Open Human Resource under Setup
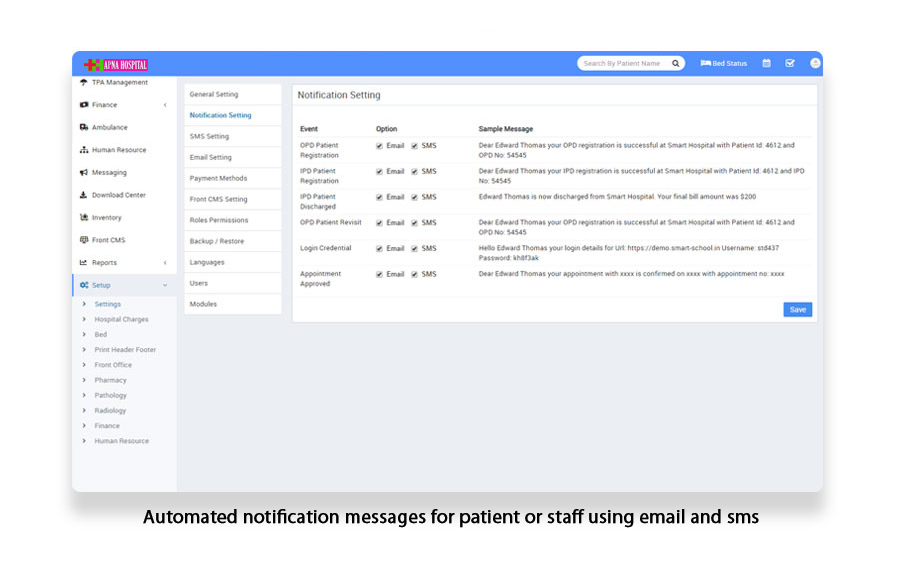Screen dimensions: 900x572 coord(122,441)
